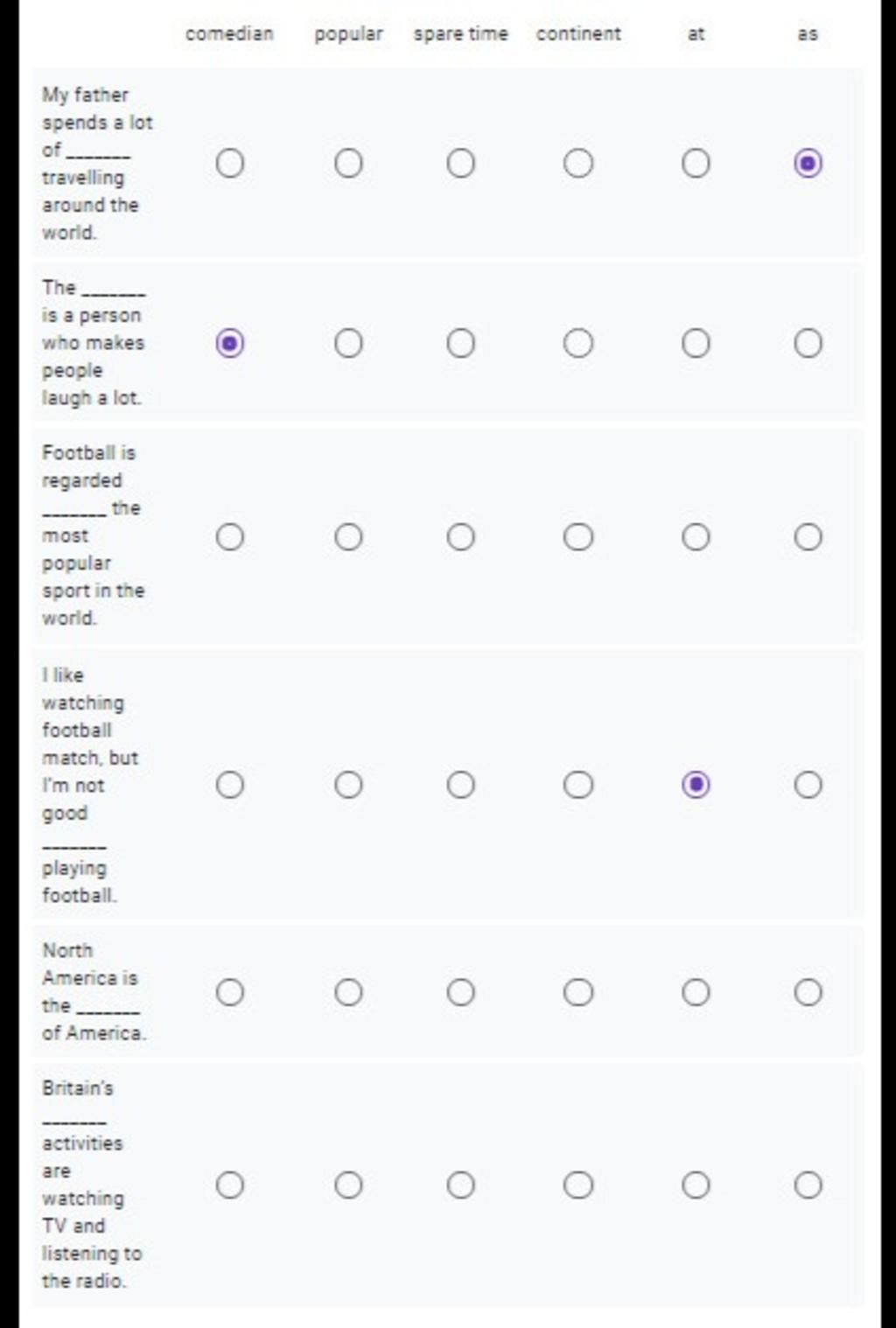This screenshot has width=896, height=1328.
Task: Choose 'popular' for 'The ___ is a person' row
Action: point(348,343)
